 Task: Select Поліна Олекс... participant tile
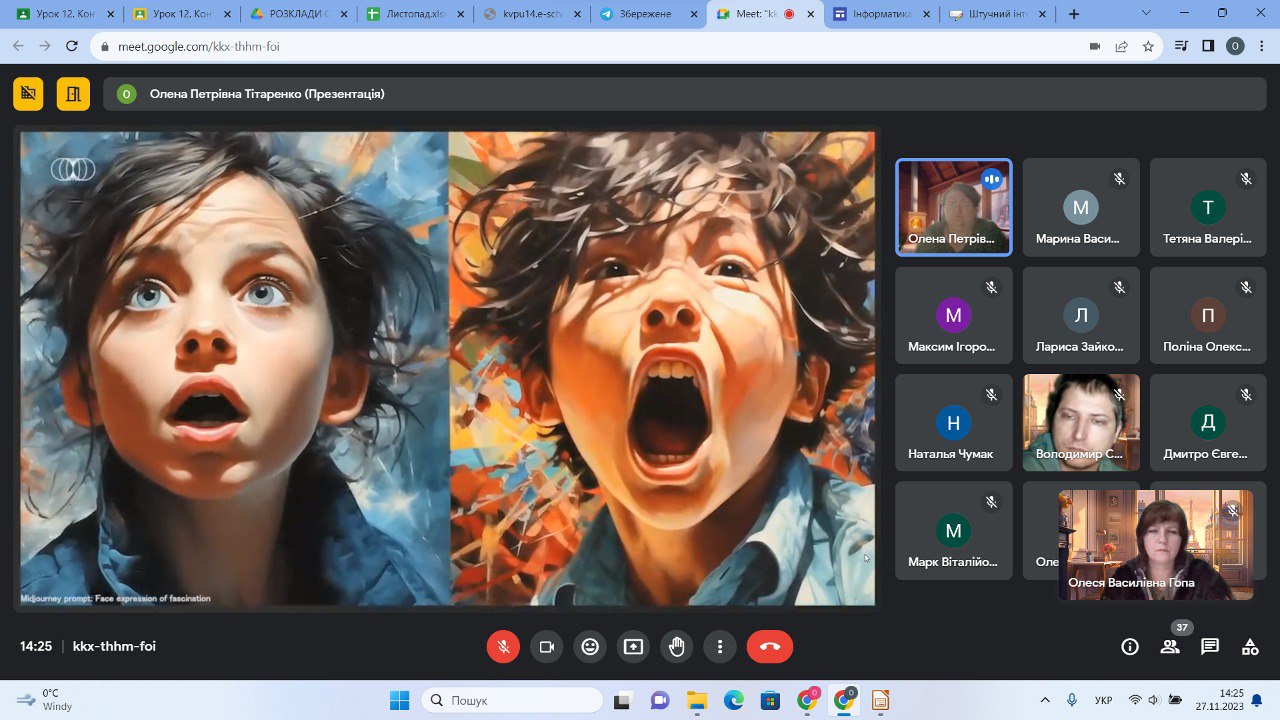click(x=1208, y=315)
